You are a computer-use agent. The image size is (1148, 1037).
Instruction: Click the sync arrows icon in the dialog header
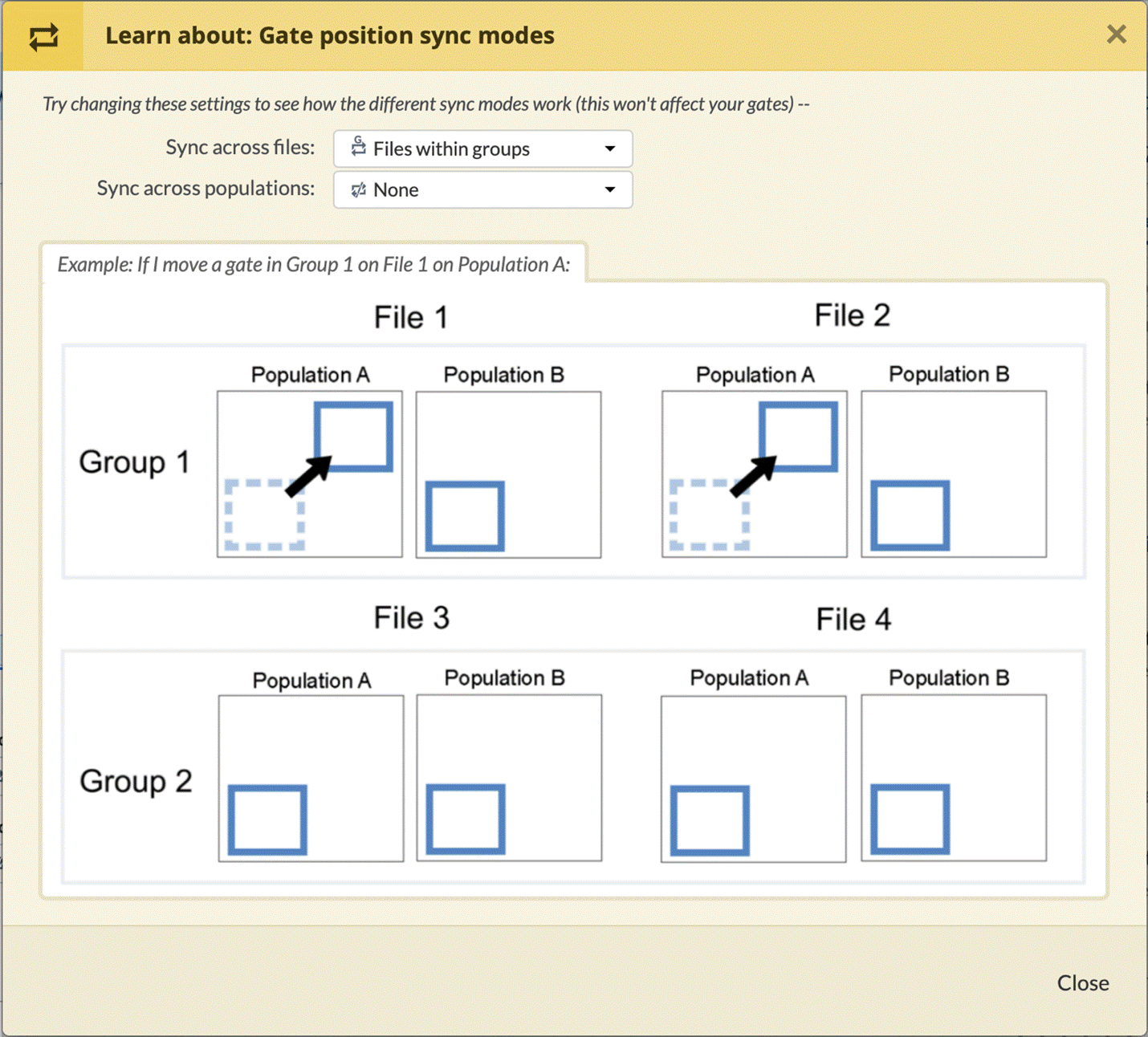(x=43, y=37)
